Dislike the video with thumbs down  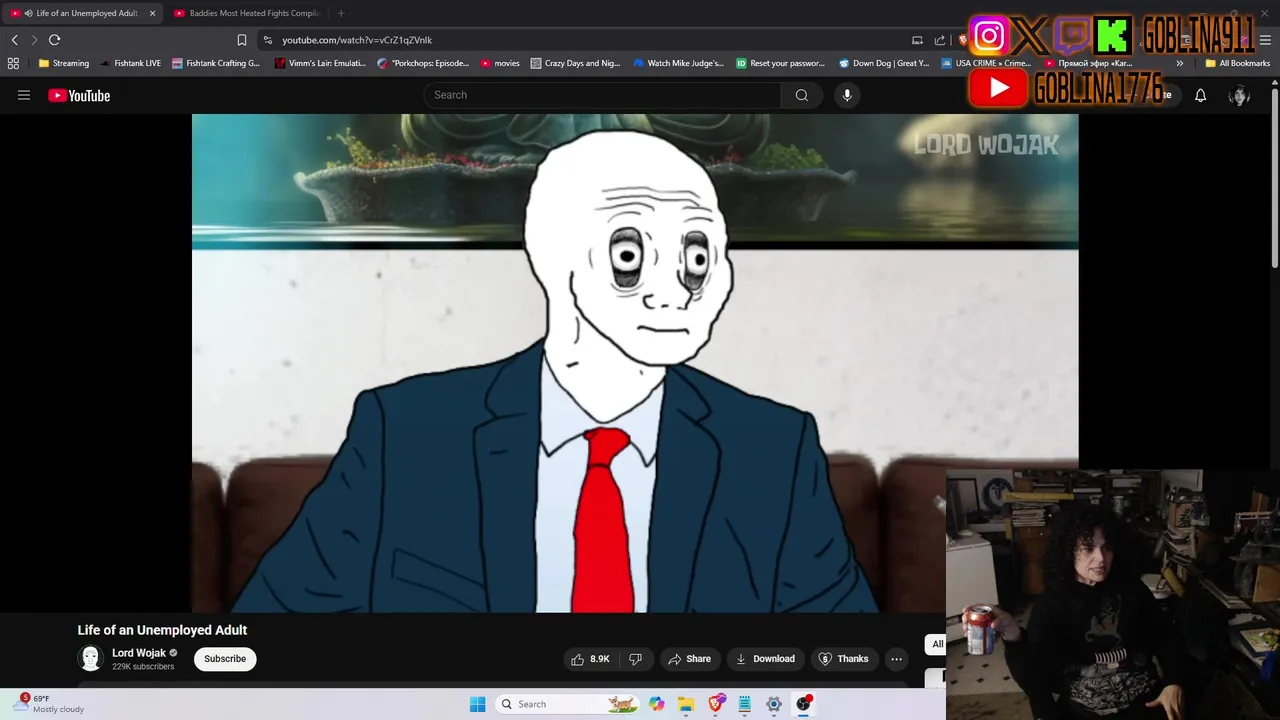point(635,659)
